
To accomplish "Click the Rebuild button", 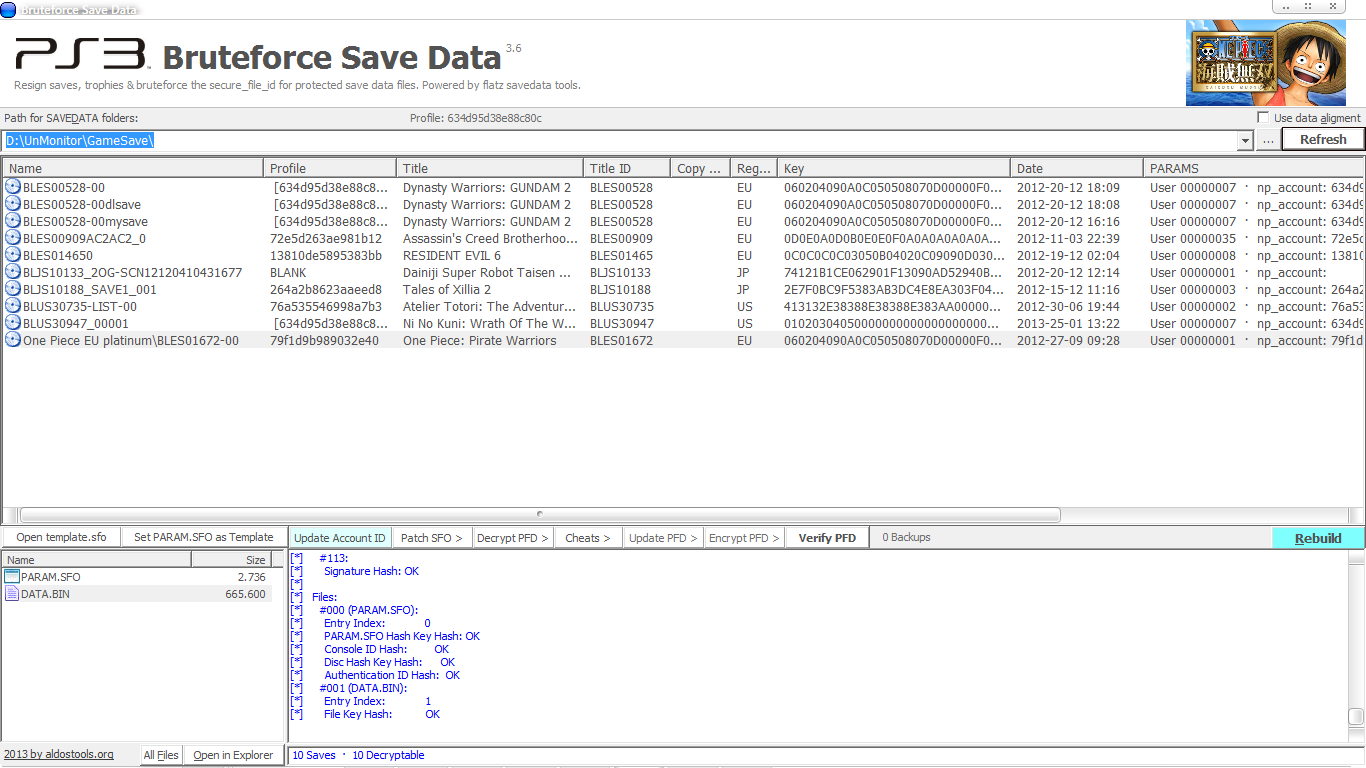I will point(1318,538).
